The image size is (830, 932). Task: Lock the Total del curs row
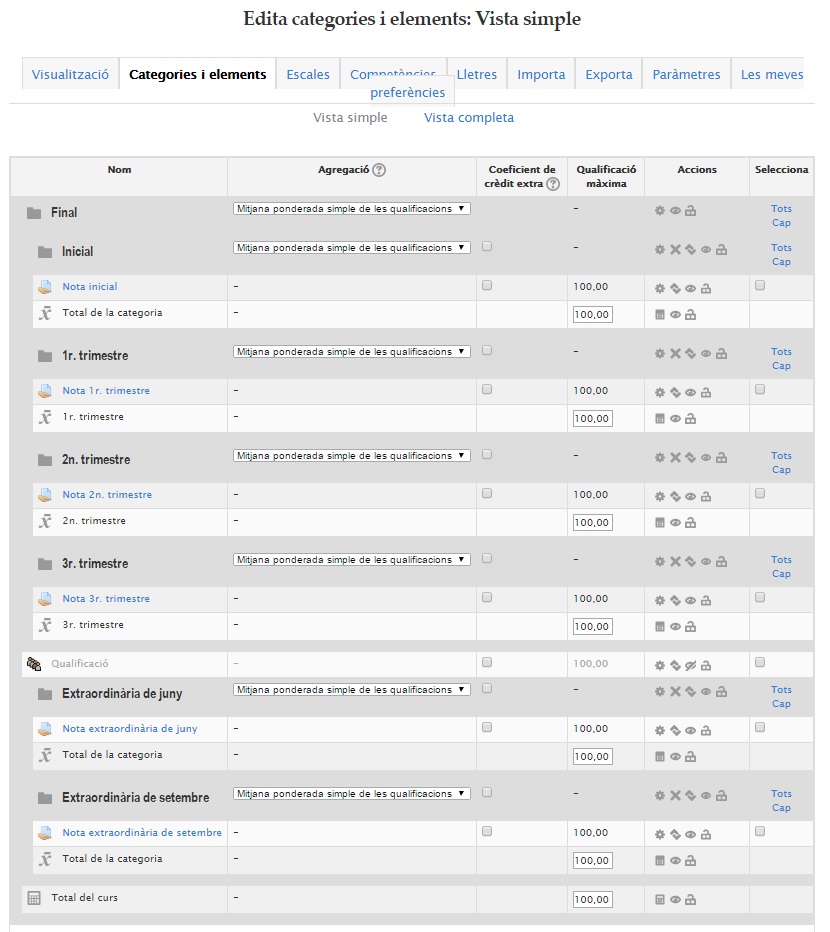[x=690, y=900]
